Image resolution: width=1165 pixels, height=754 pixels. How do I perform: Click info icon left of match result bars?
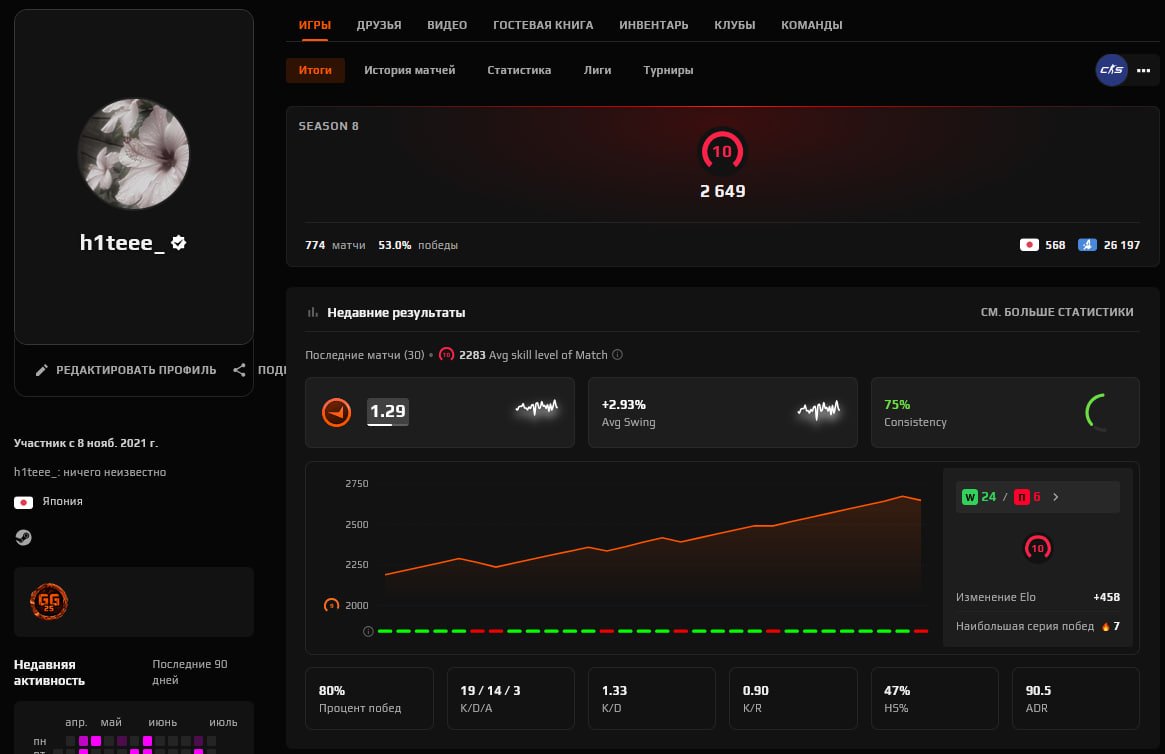point(368,631)
